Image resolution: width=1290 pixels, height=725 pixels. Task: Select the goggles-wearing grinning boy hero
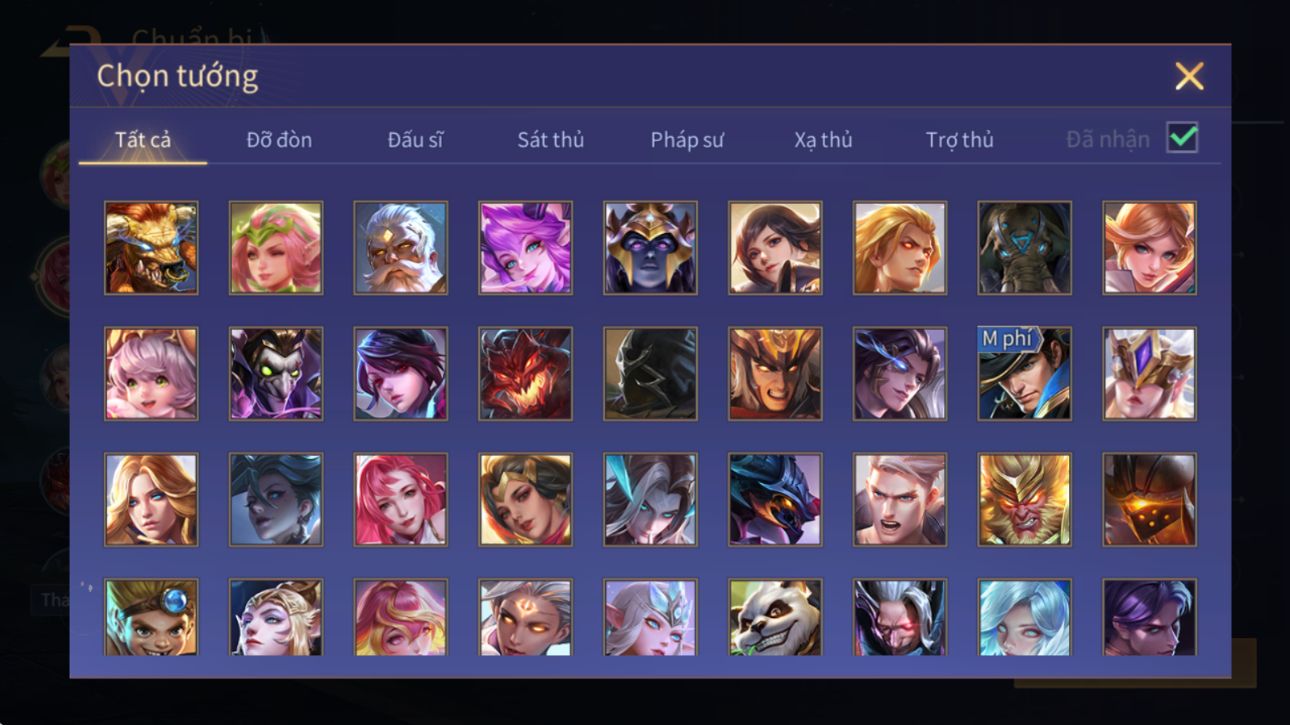[151, 617]
